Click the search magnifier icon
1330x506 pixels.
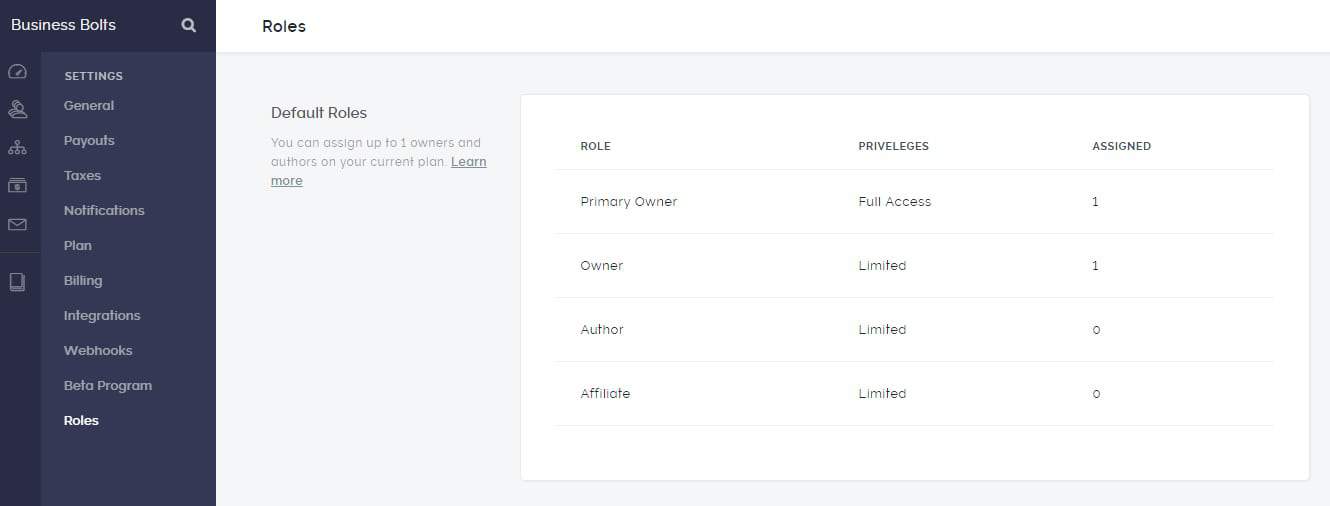(189, 26)
